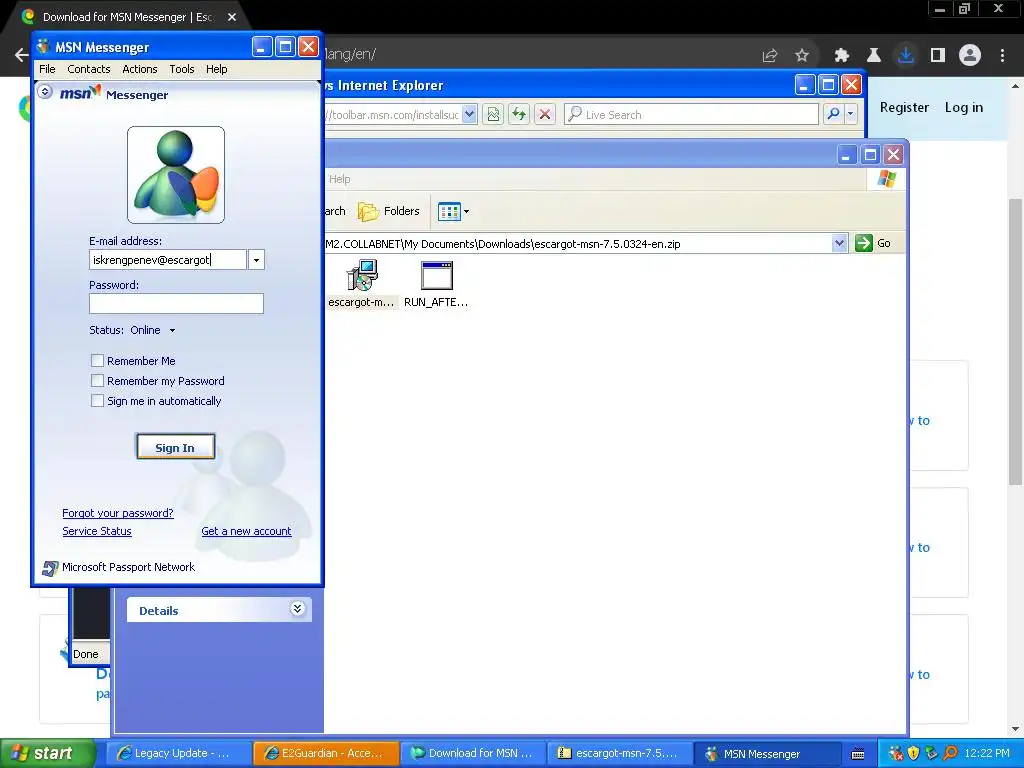The height and width of the screenshot is (768, 1024).
Task: Open the Tools menu in MSN Messenger
Action: click(x=182, y=69)
